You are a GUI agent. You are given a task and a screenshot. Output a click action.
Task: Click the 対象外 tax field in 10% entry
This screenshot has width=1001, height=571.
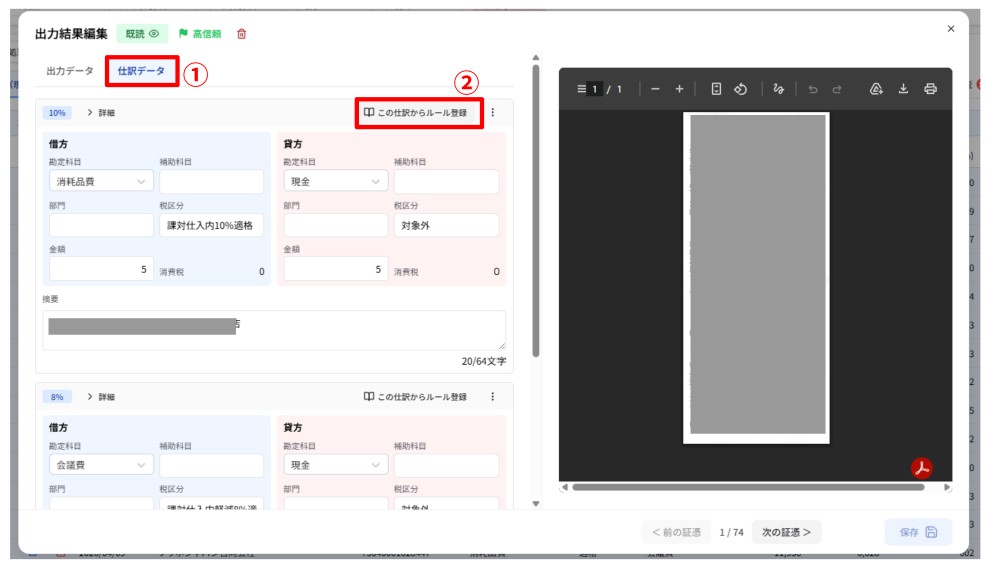click(x=446, y=225)
